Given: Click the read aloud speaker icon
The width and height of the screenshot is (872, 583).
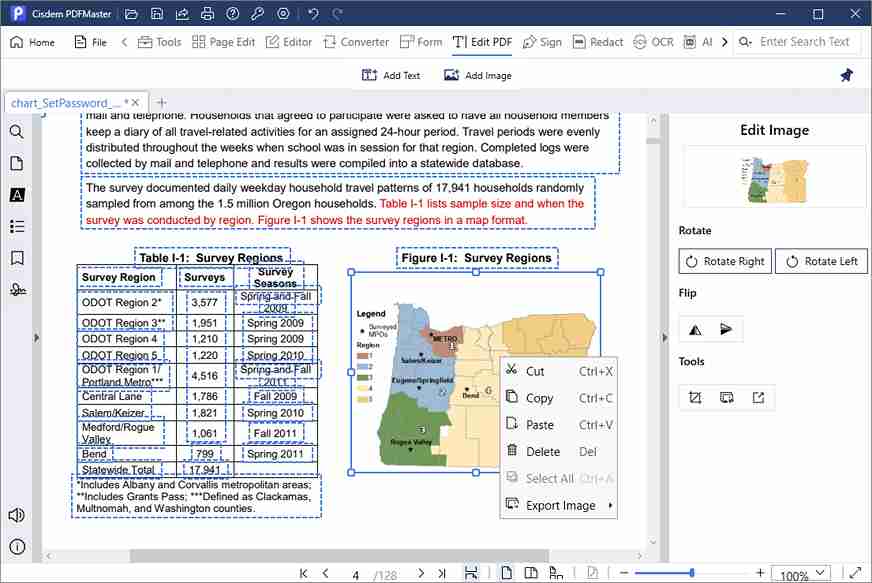Looking at the screenshot, I should click(17, 515).
